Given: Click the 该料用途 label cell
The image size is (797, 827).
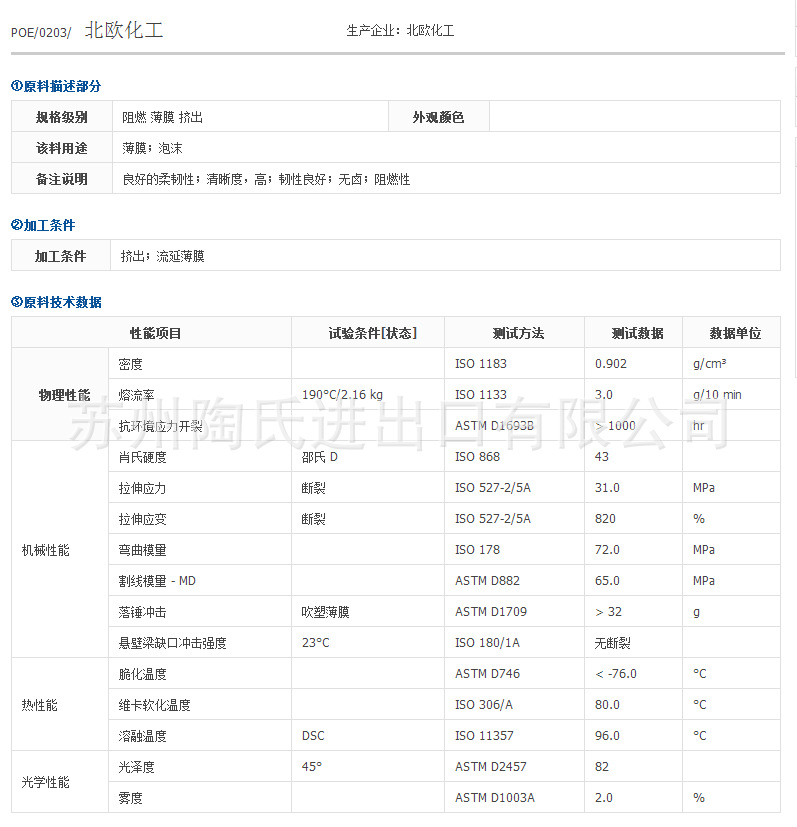Looking at the screenshot, I should 62,148.
